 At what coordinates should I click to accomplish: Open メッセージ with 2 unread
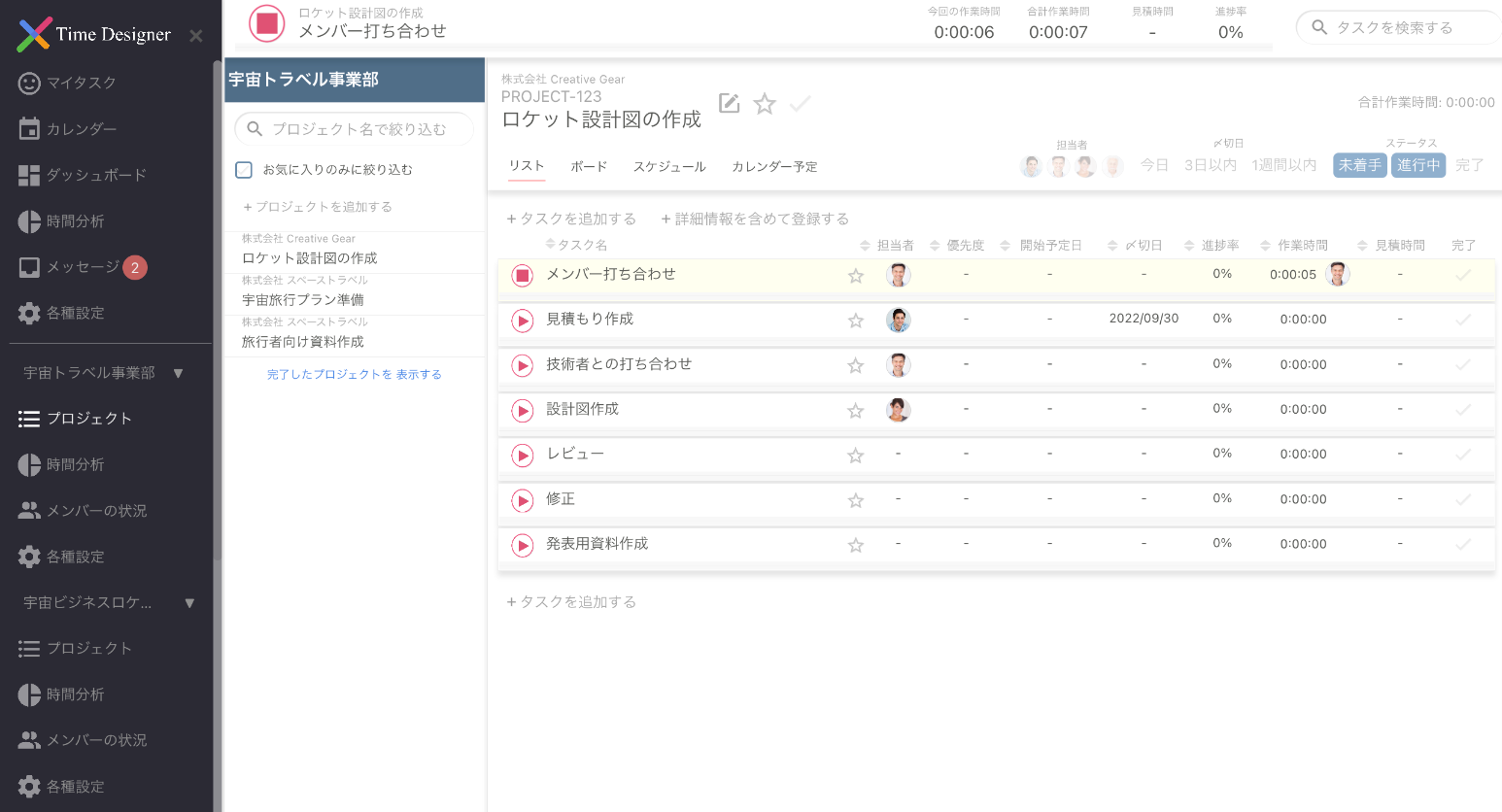point(84,267)
